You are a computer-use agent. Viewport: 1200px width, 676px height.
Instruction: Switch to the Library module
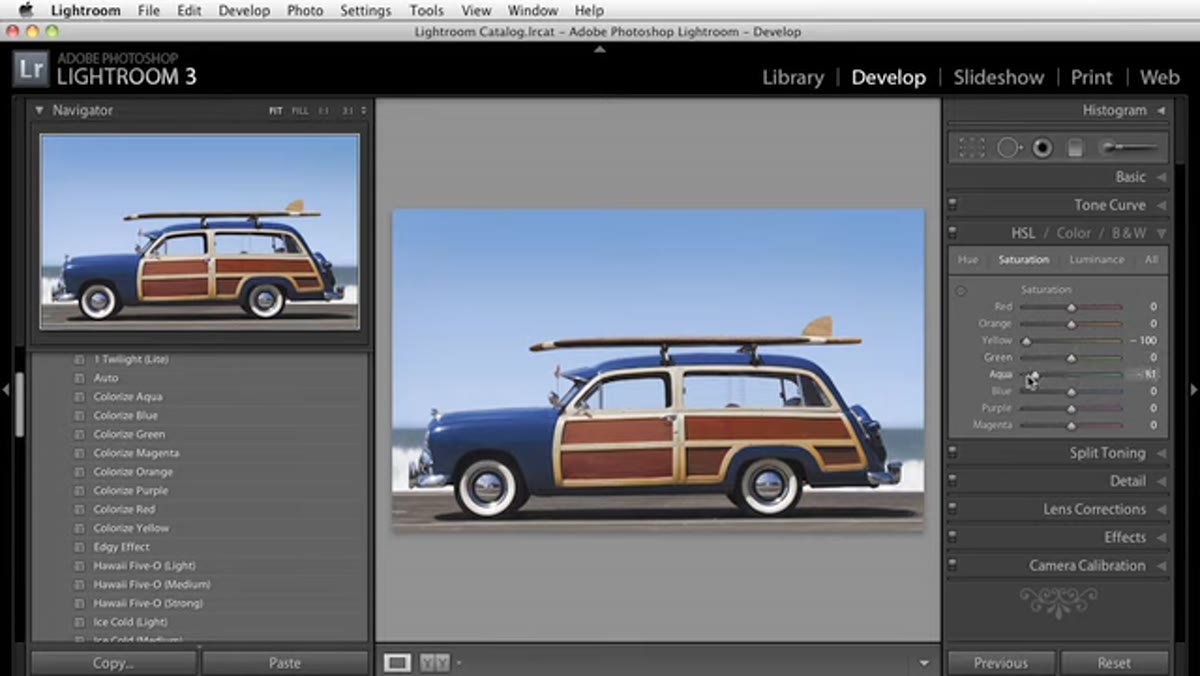pyautogui.click(x=793, y=77)
